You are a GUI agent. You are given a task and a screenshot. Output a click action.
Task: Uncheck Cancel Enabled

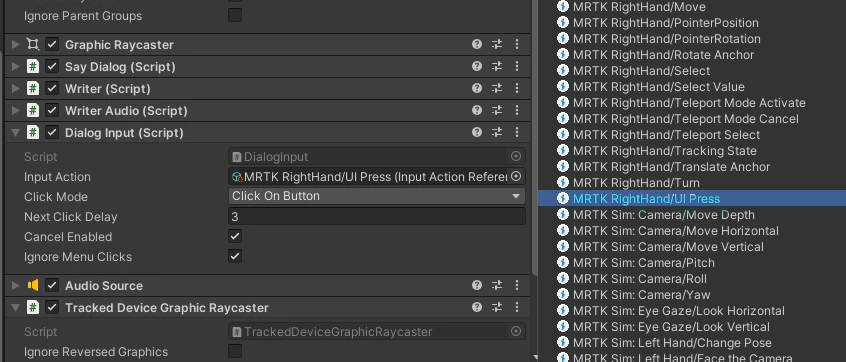[x=235, y=236]
